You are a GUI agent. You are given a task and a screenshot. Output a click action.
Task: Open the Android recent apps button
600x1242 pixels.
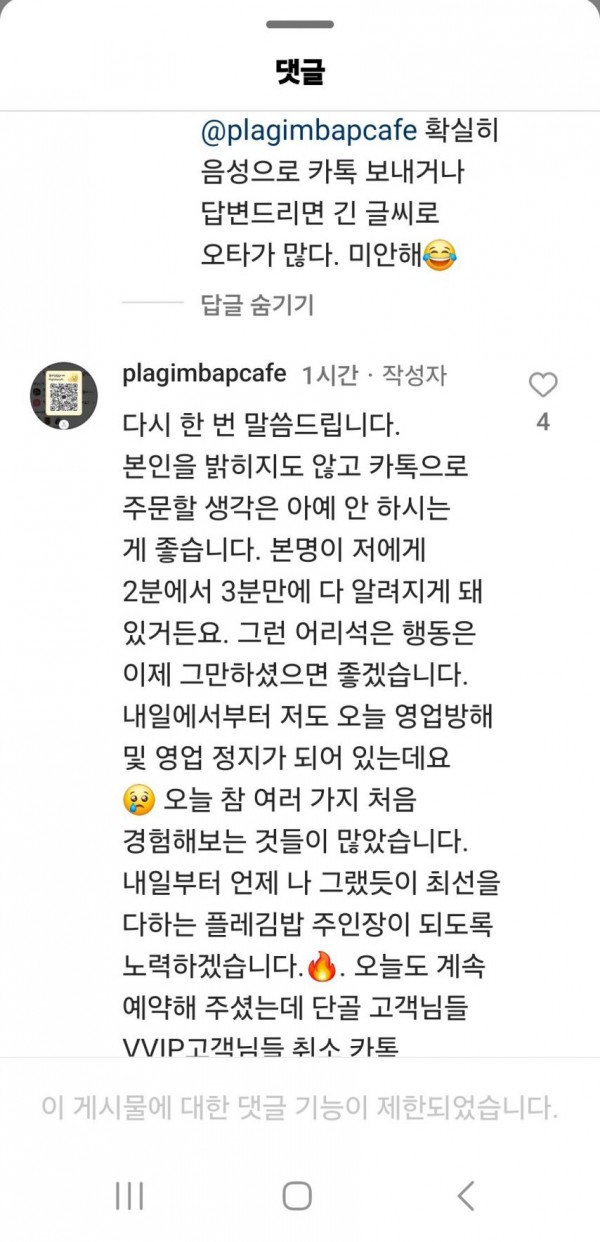pyautogui.click(x=130, y=1195)
